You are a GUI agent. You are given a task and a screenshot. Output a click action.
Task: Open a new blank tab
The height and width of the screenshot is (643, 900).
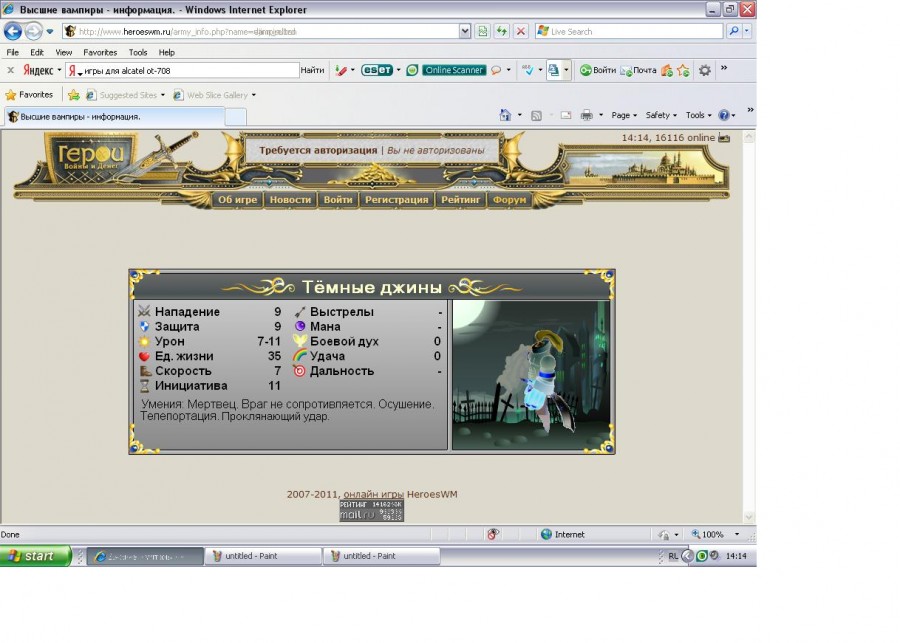click(x=235, y=117)
